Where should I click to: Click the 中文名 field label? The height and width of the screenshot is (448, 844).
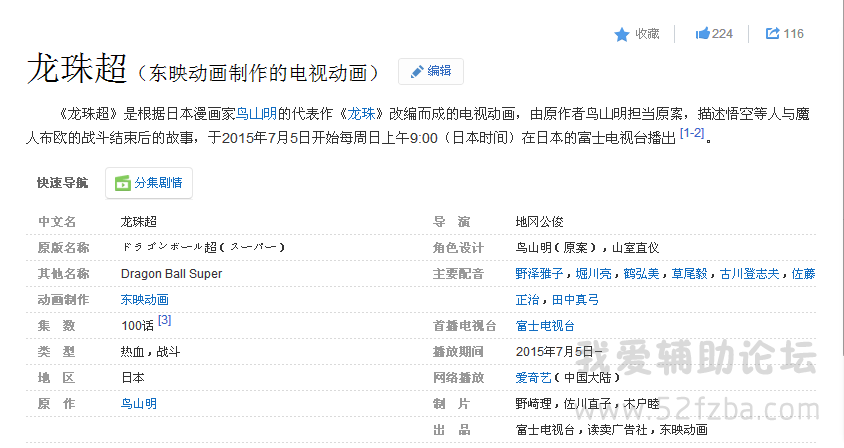pyautogui.click(x=57, y=221)
